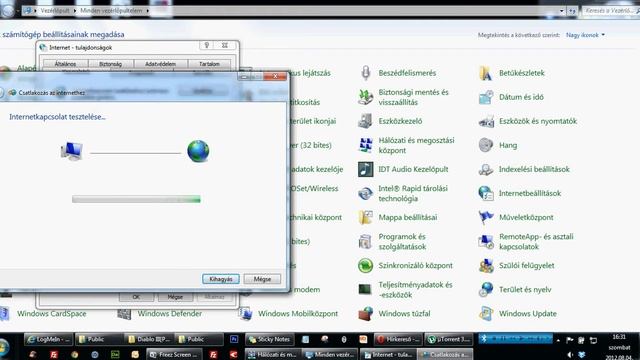Viewport: 640px width, 360px height.
Task: Open the IDT Audio Kezelőpult icon
Action: click(366, 169)
